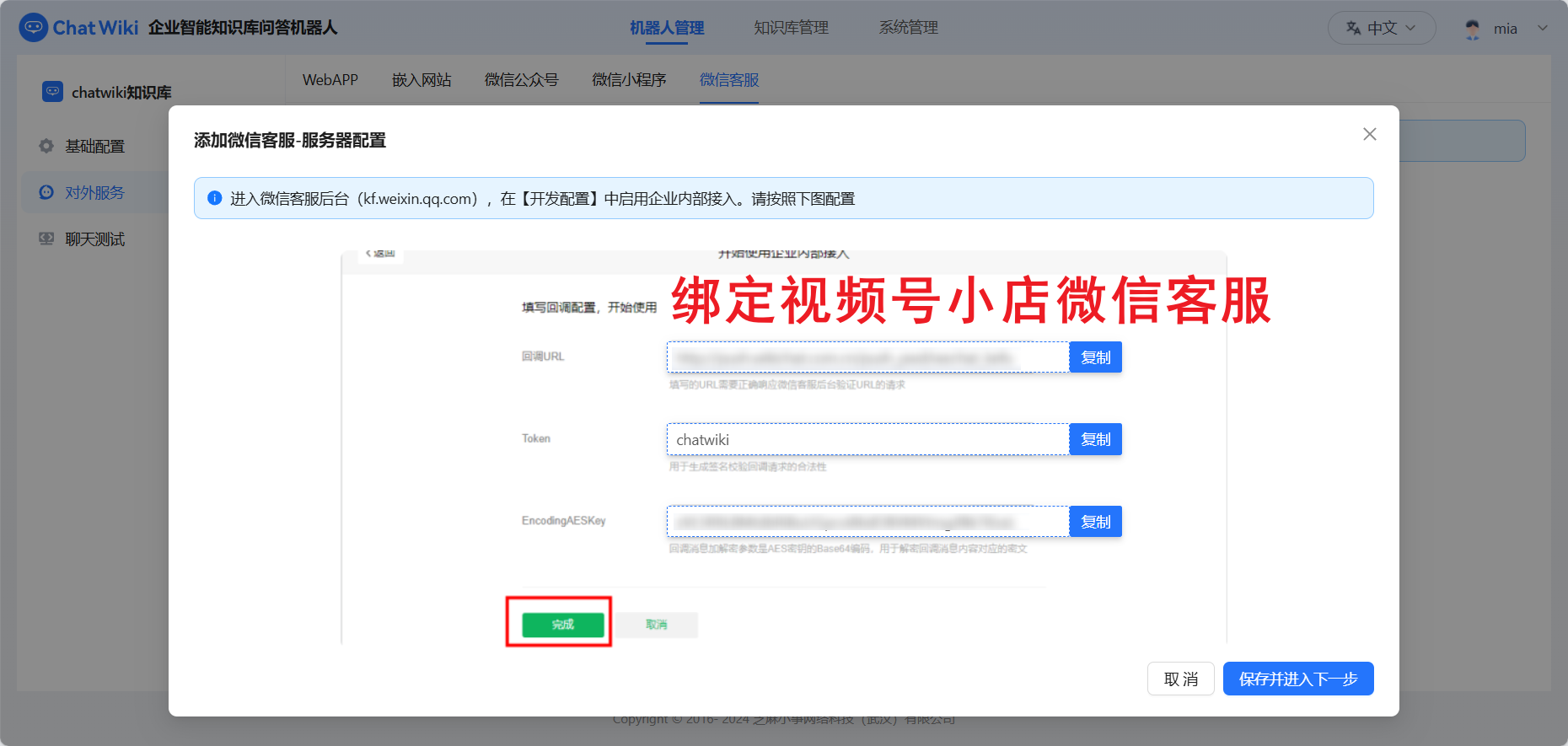Click the Token field containing chatwiki
Screen dimensions: 1568x746
868,439
